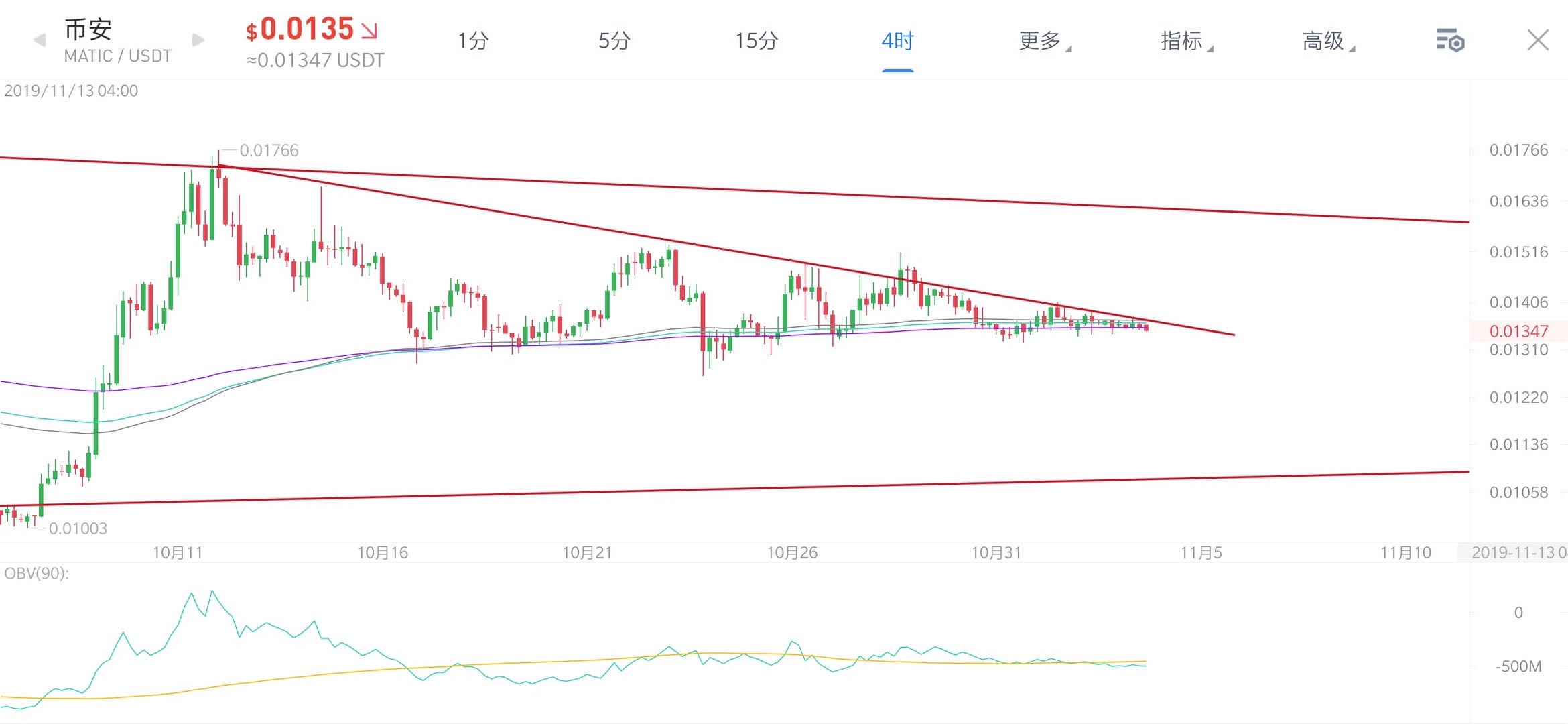Click the ≈0.01347 USDT conversion text

315,60
